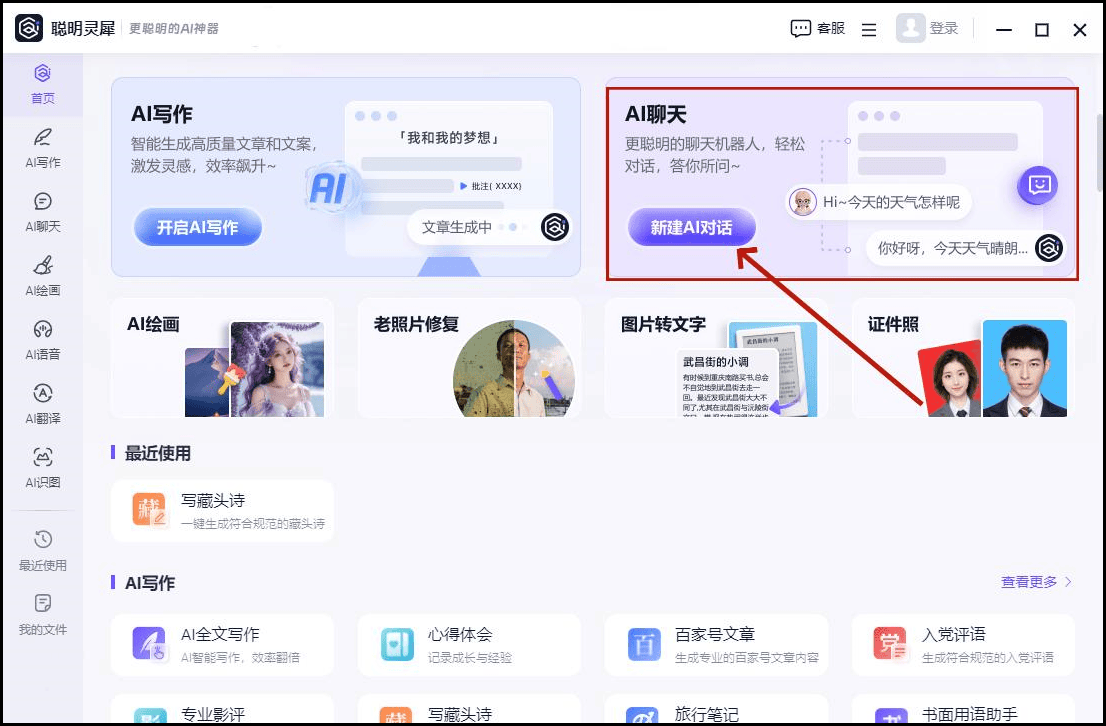Open the 图片转文字 feature card
Viewport: 1106px width, 726px height.
click(716, 358)
